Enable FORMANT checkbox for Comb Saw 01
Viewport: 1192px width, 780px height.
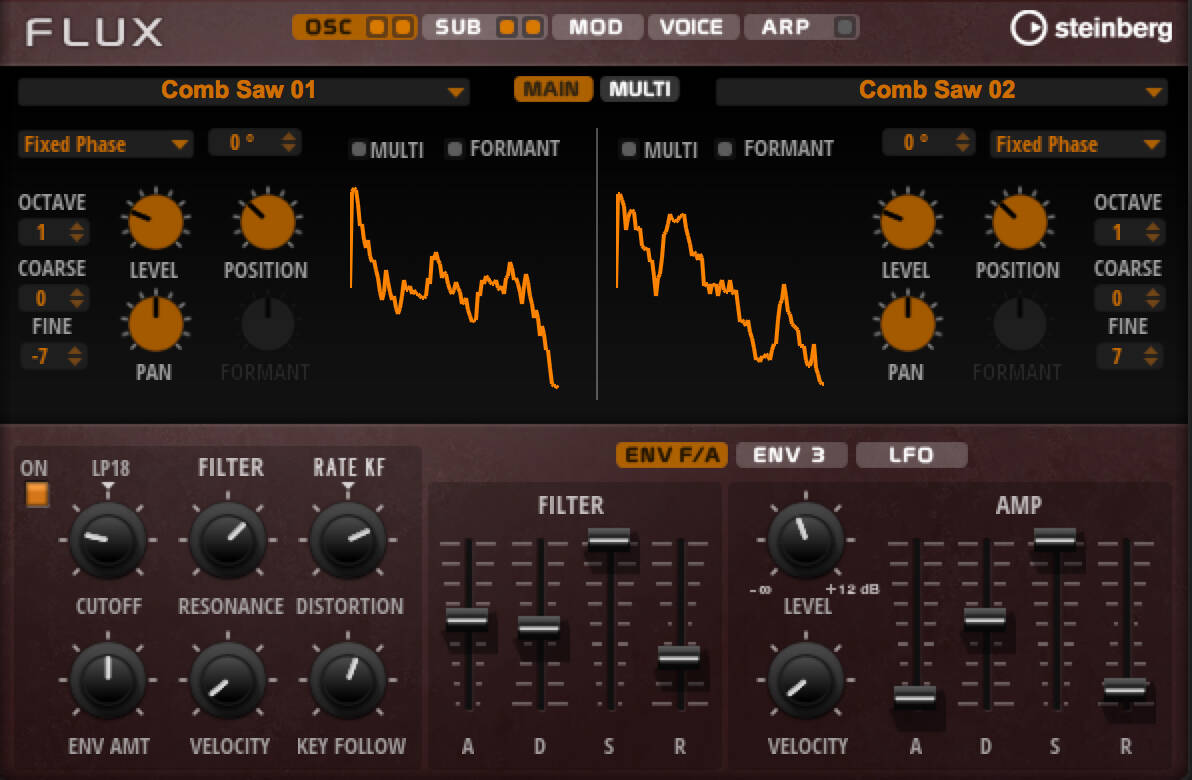pos(455,149)
